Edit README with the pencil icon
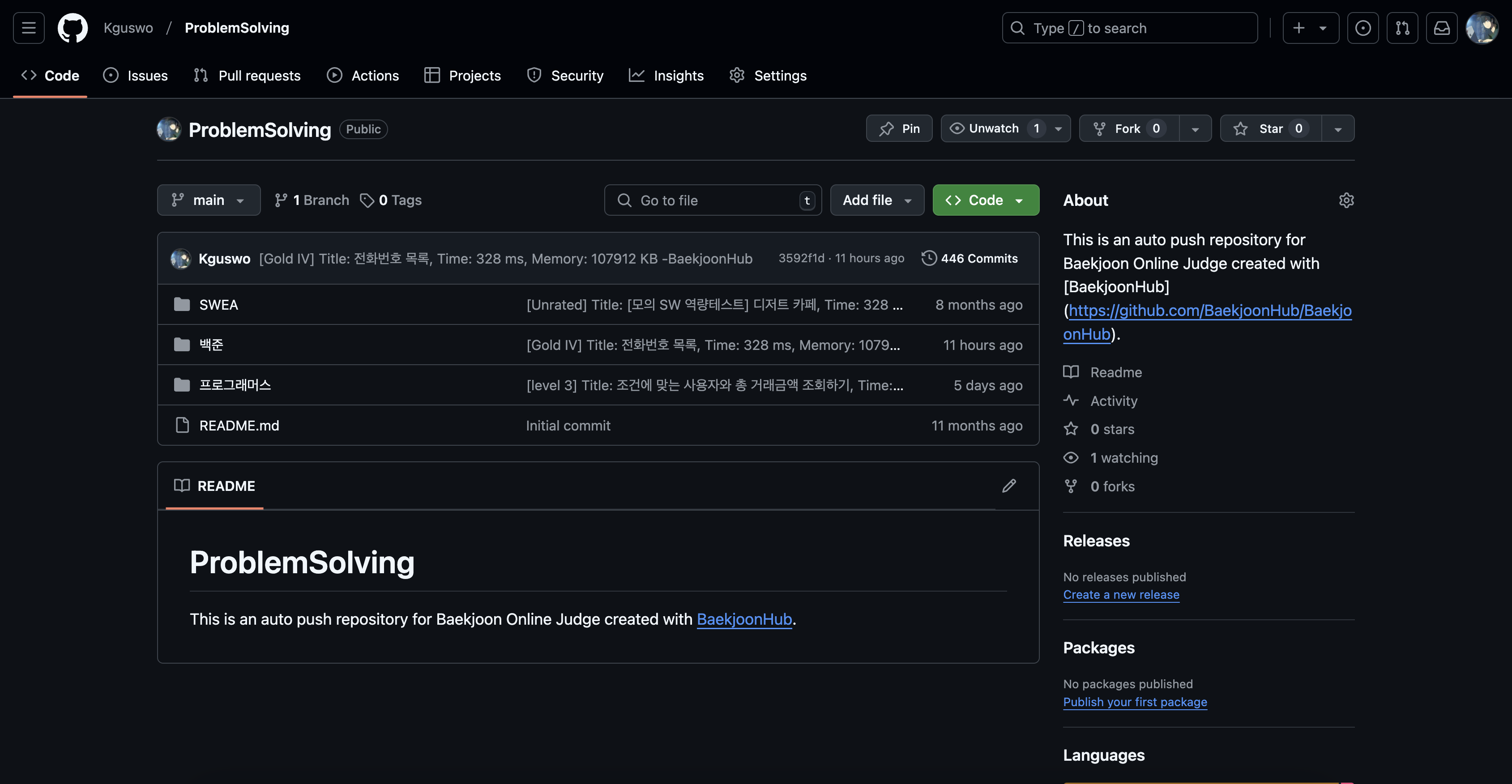This screenshot has width=1512, height=784. [1009, 486]
